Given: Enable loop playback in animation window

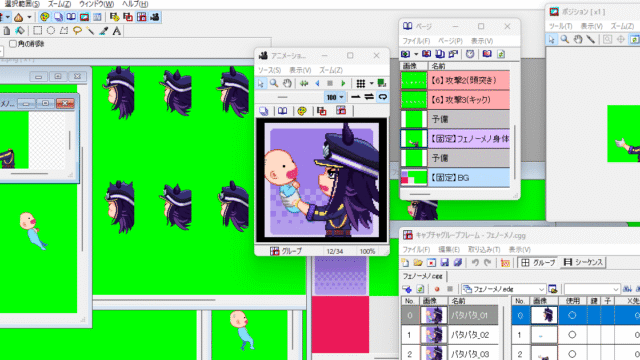Looking at the screenshot, I should [x=382, y=97].
